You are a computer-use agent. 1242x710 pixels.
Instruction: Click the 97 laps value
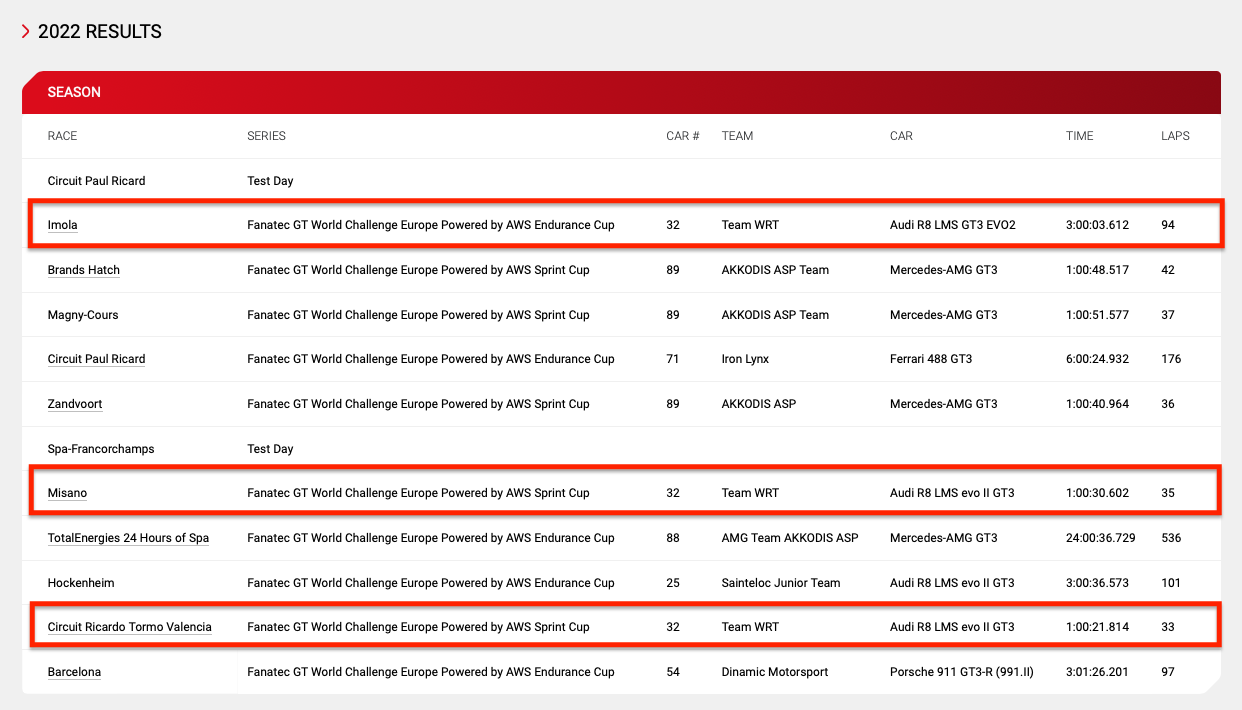[x=1168, y=672]
